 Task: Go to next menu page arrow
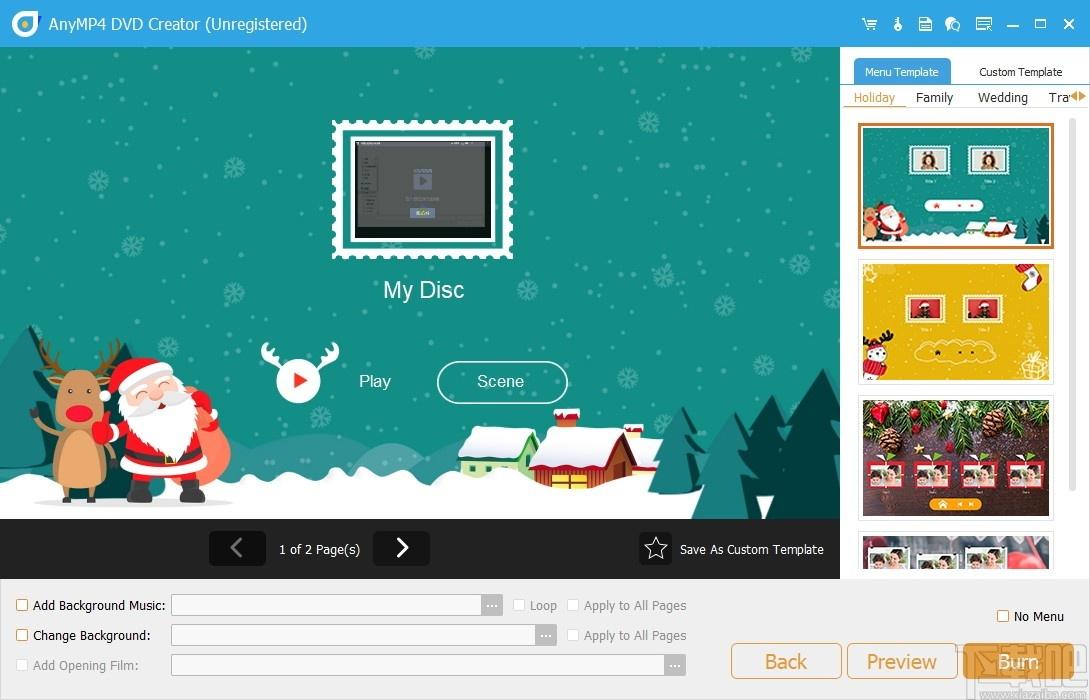point(401,548)
